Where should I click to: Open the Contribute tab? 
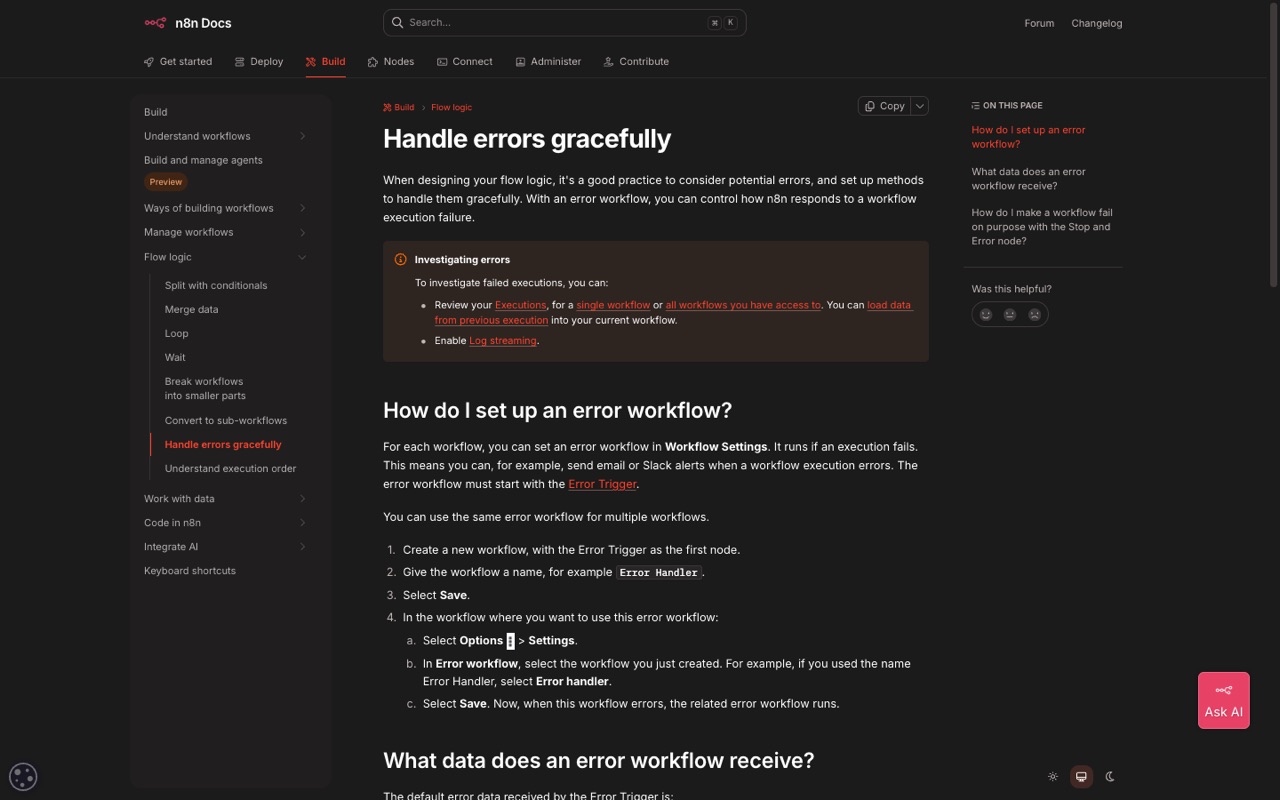pos(636,62)
